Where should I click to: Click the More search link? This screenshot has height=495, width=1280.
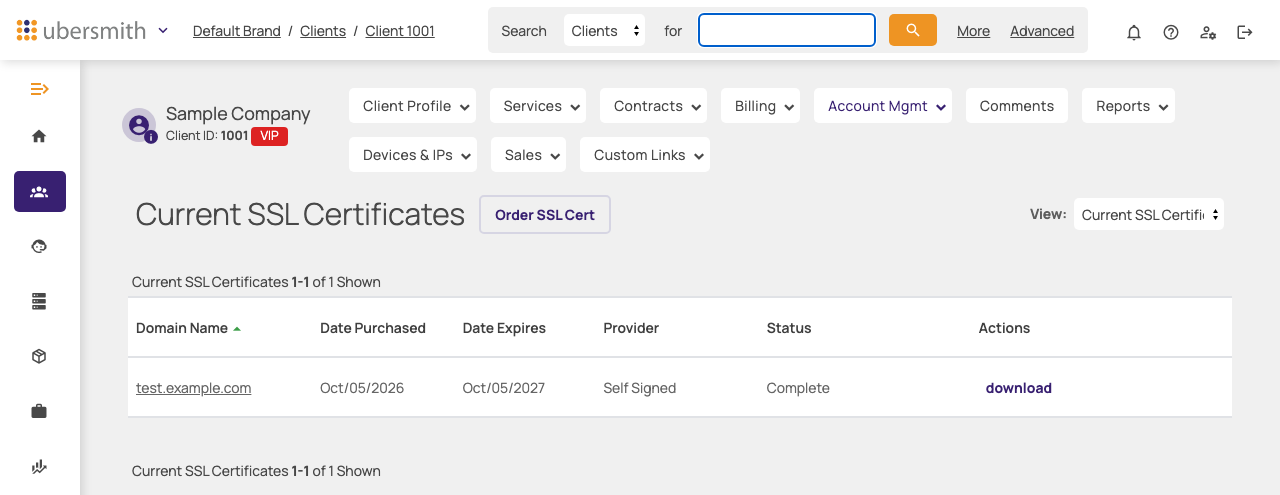973,31
